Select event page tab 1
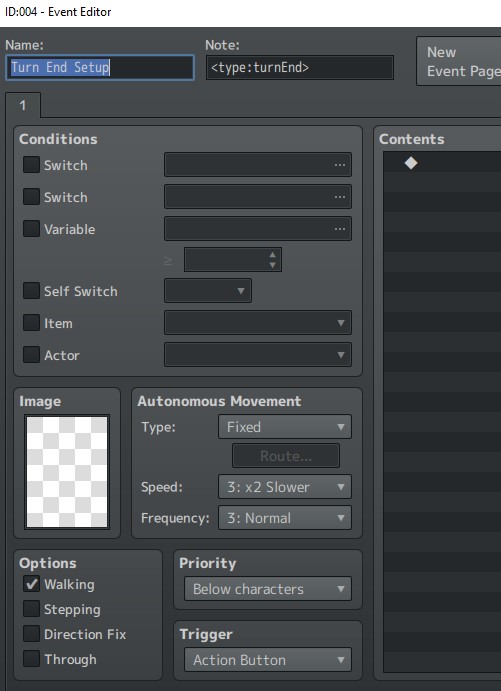 click(x=23, y=106)
